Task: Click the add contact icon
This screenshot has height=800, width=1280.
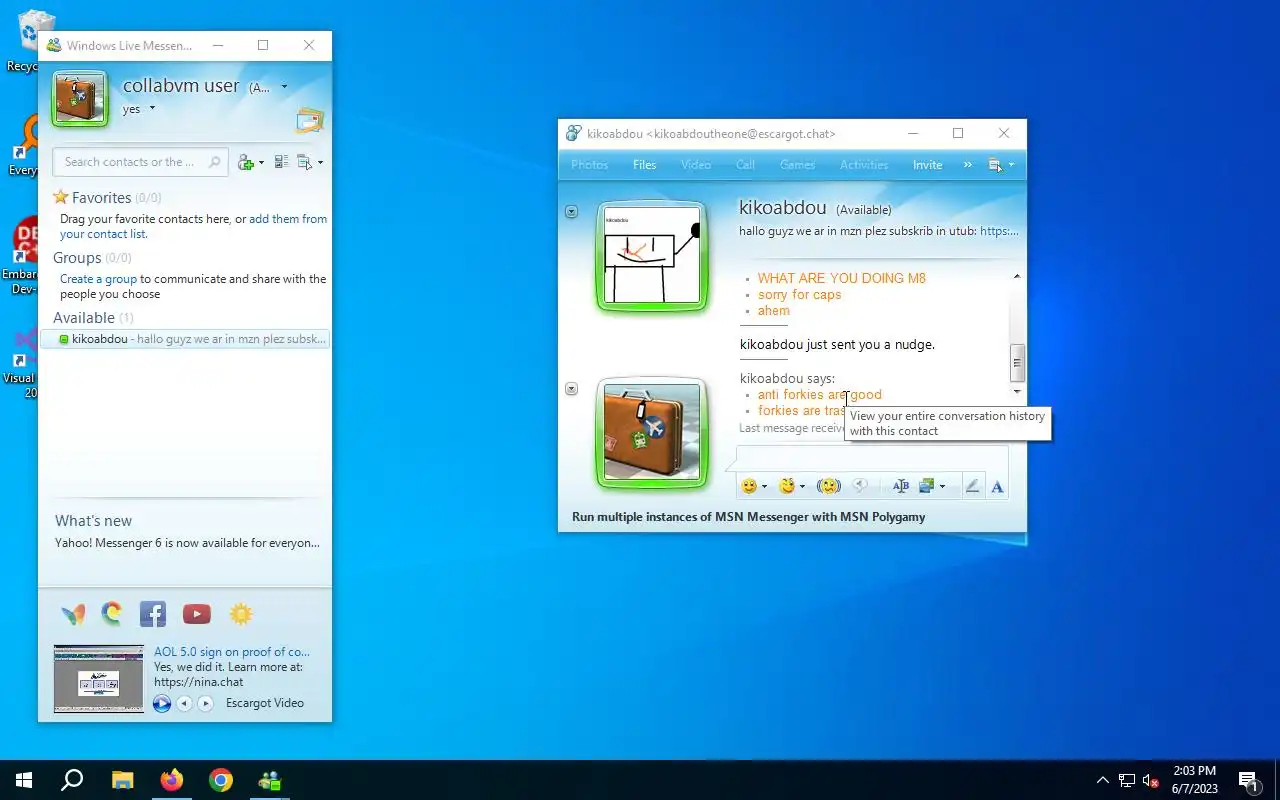Action: [245, 162]
